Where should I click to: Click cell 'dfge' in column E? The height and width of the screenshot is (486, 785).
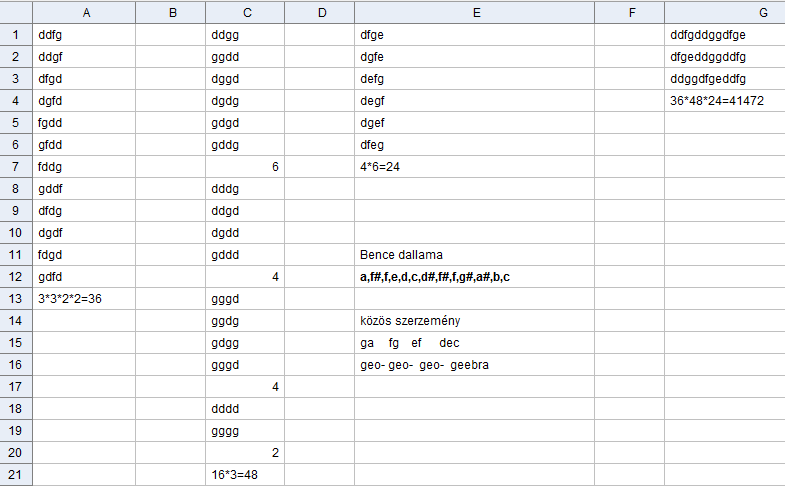tap(475, 34)
